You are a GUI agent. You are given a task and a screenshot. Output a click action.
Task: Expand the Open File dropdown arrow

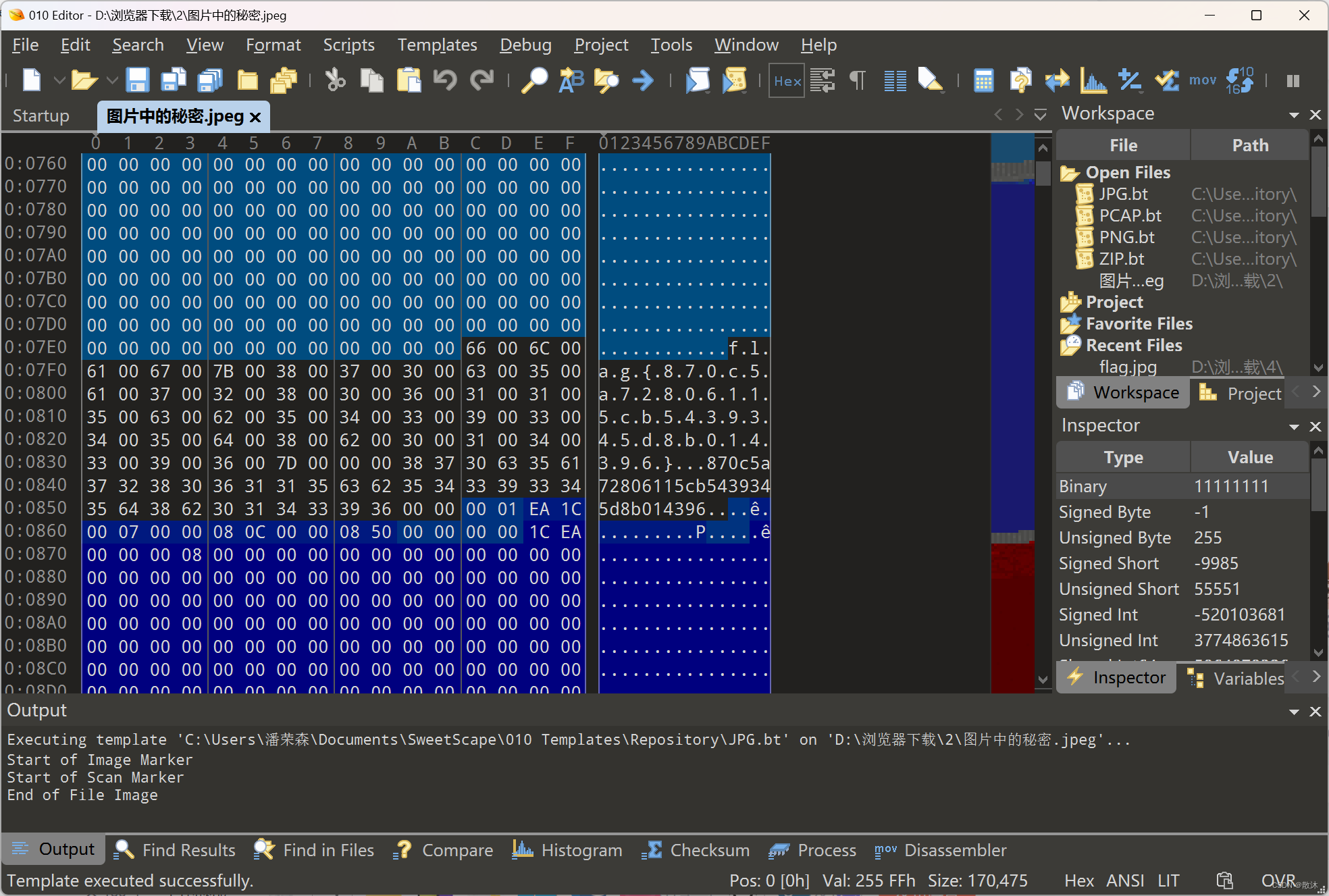(x=112, y=80)
